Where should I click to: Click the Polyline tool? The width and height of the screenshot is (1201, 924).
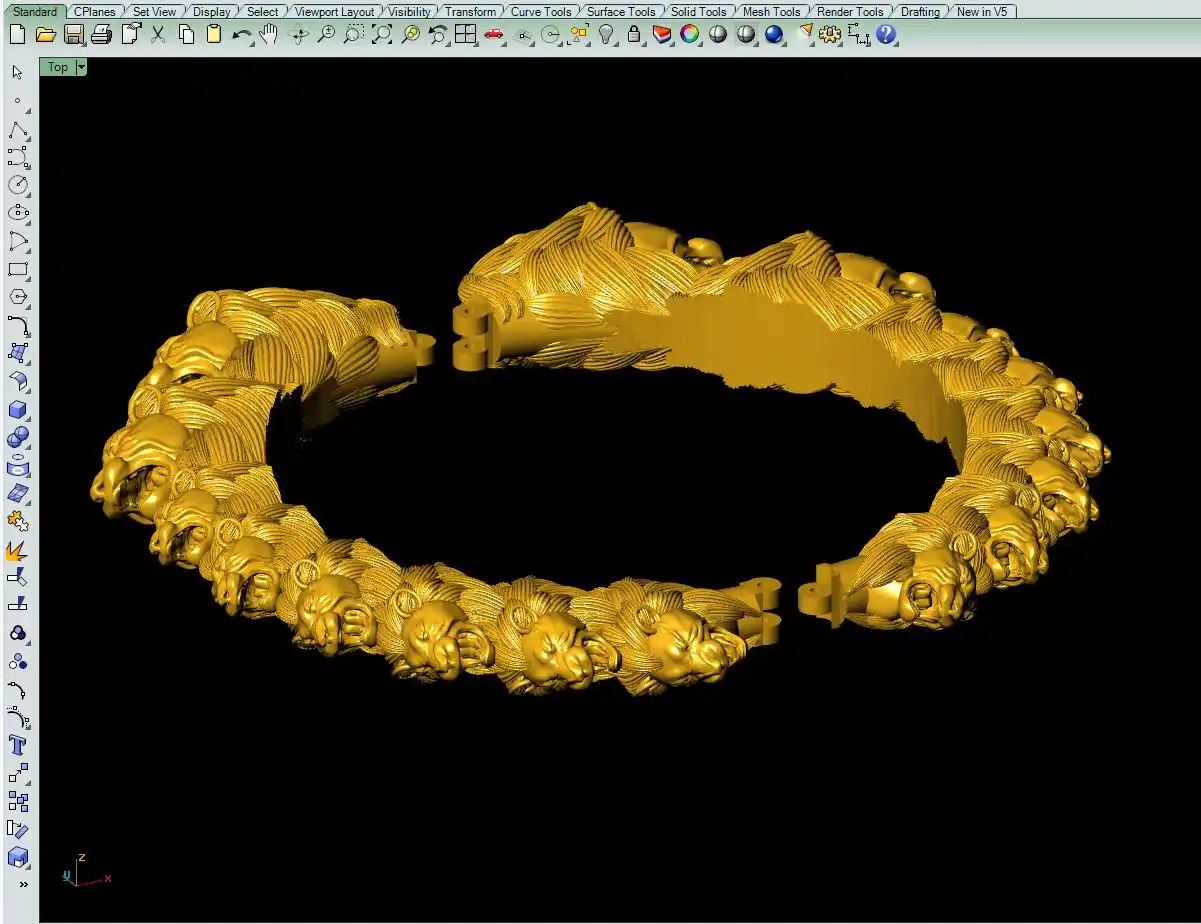(x=18, y=130)
